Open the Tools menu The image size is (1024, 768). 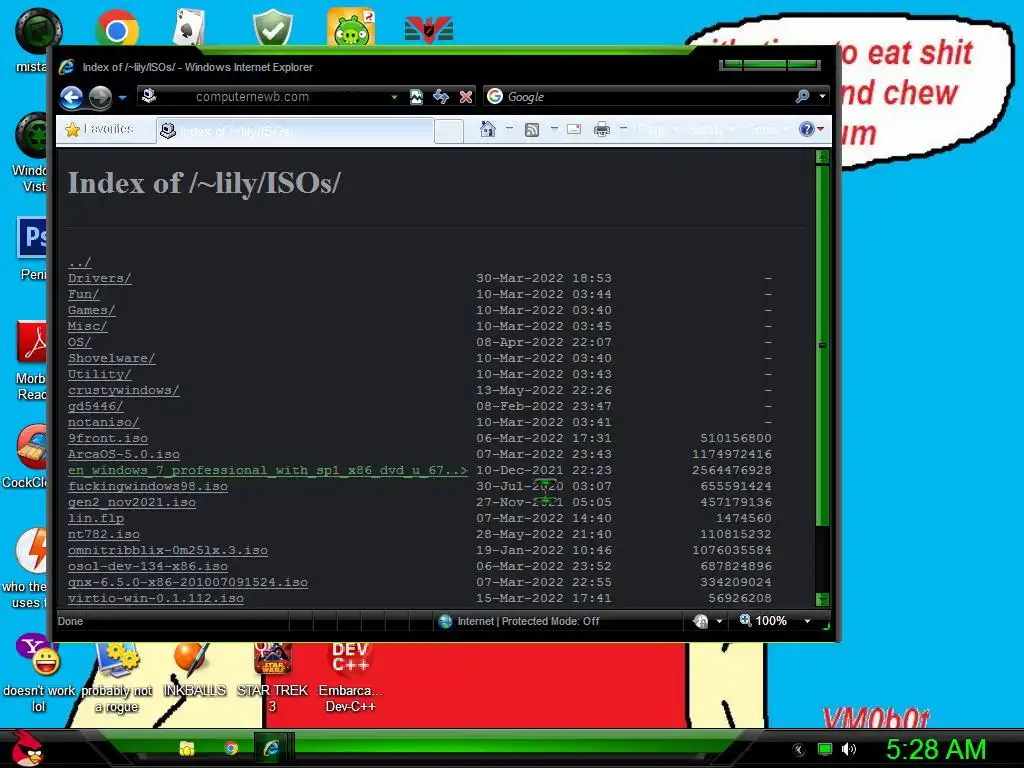[768, 129]
